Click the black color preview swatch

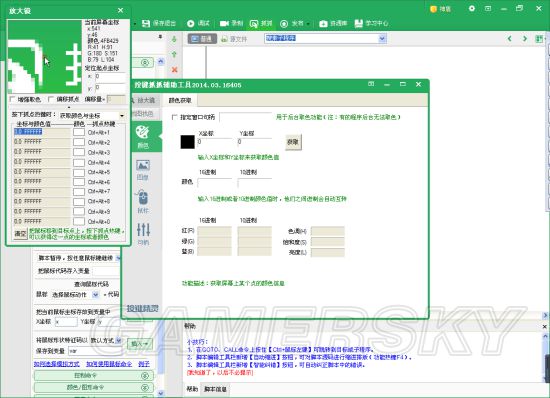(x=187, y=142)
